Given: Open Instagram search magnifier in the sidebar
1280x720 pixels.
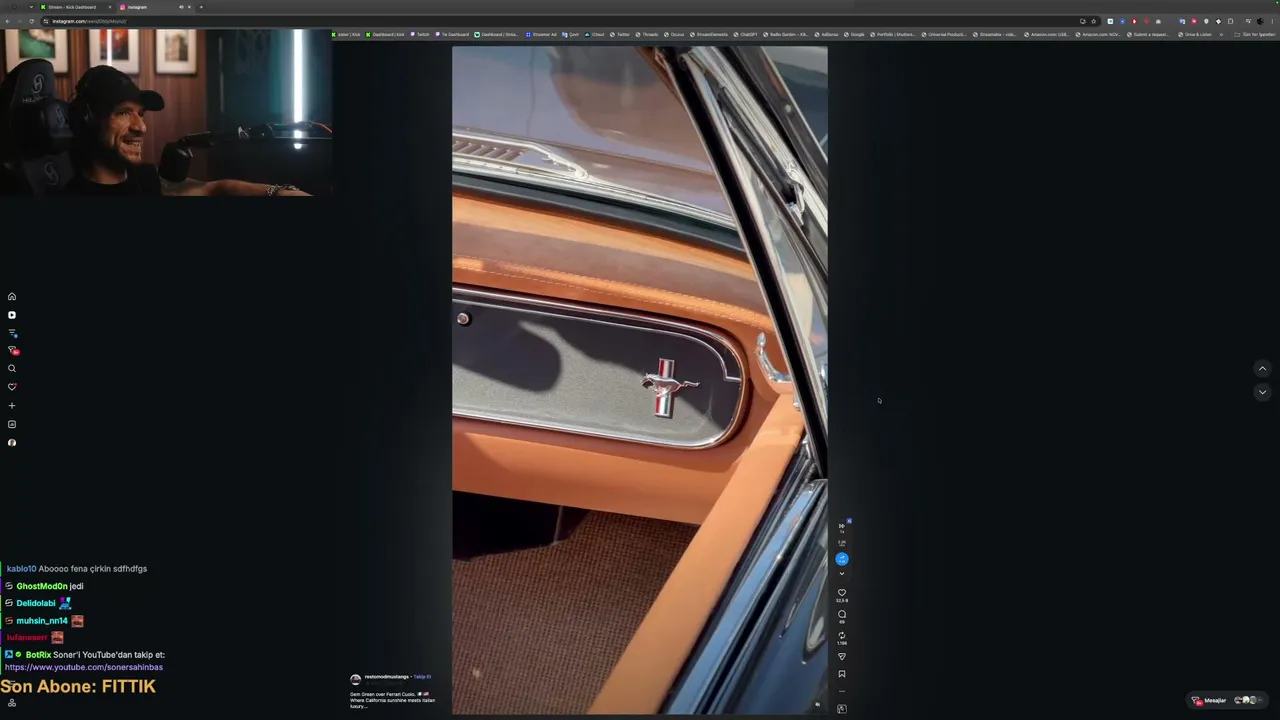Looking at the screenshot, I should pos(12,369).
